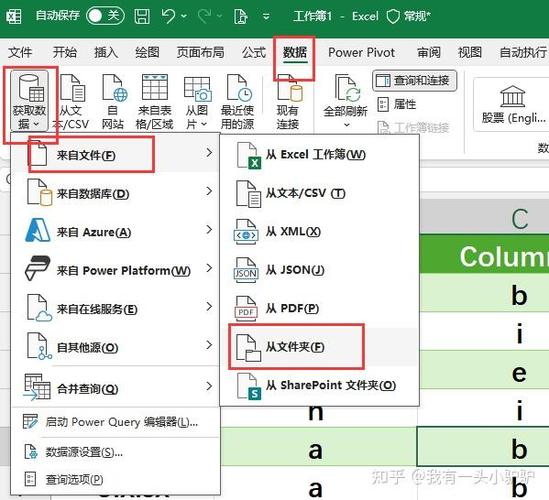Select the outlined cell containing b
The height and width of the screenshot is (500, 549).
click(x=483, y=447)
